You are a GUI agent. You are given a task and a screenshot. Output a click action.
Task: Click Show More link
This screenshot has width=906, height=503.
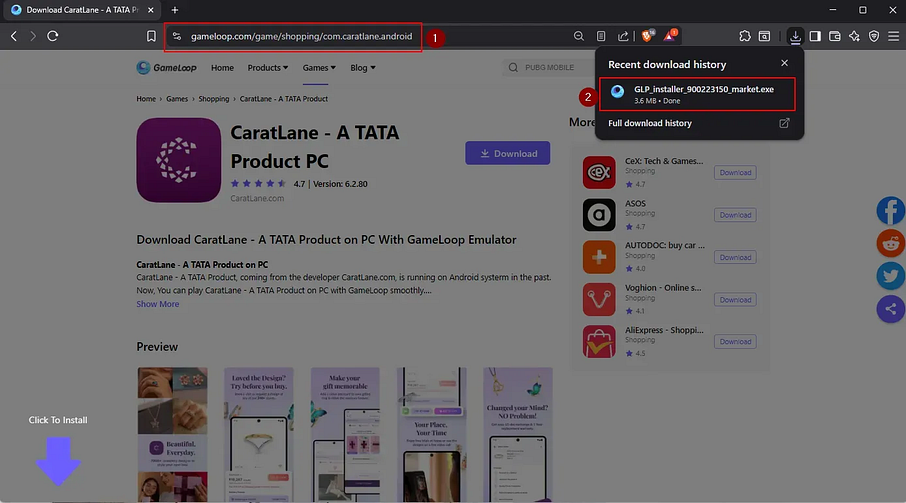point(158,304)
